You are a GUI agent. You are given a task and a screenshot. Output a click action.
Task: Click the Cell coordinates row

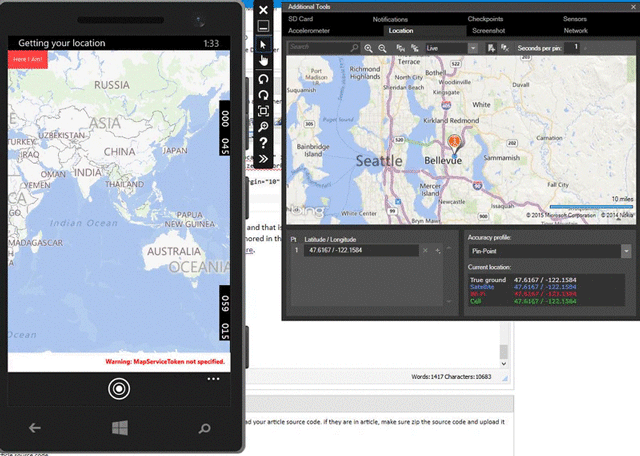coord(523,301)
